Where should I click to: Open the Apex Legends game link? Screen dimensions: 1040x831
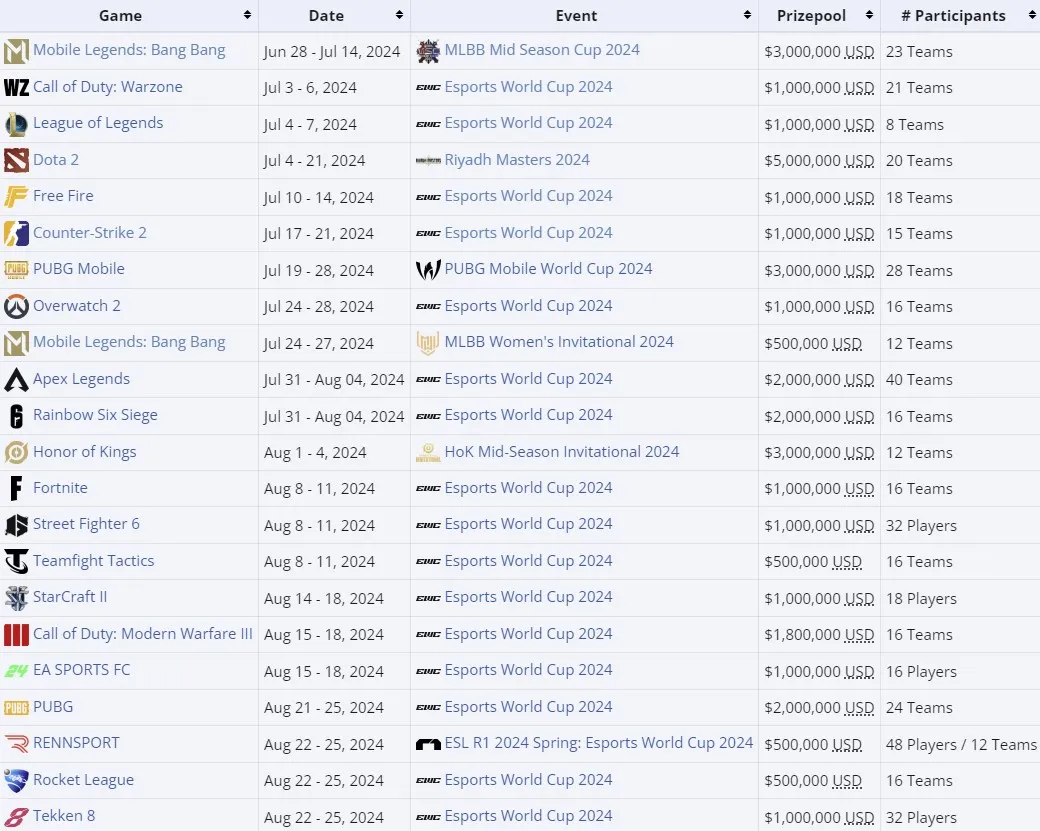(82, 379)
